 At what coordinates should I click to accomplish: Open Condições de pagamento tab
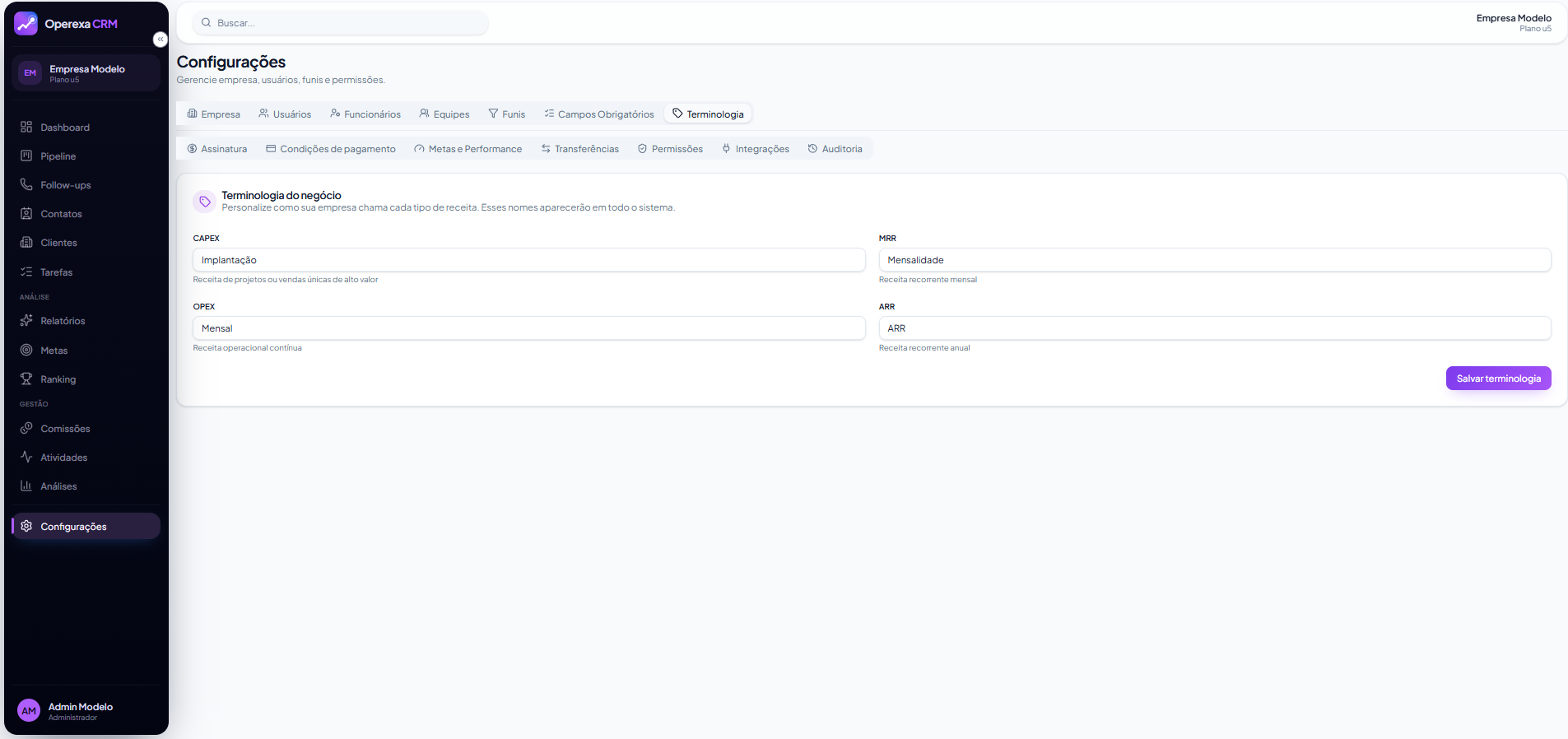(331, 149)
